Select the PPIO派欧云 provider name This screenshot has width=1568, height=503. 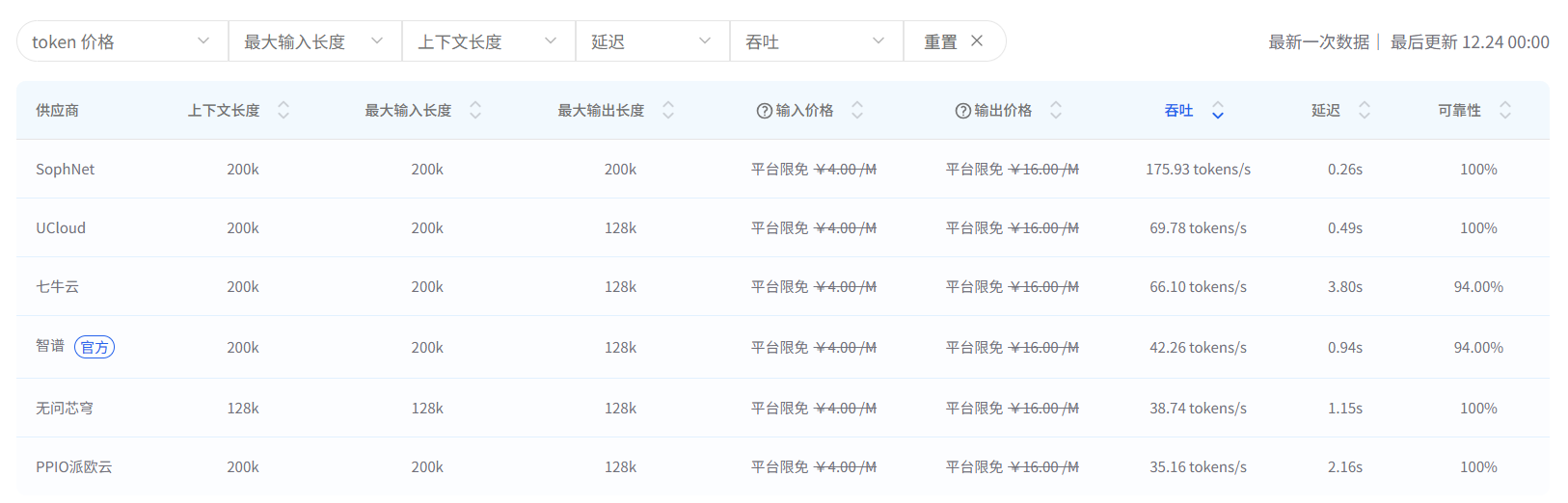74,466
